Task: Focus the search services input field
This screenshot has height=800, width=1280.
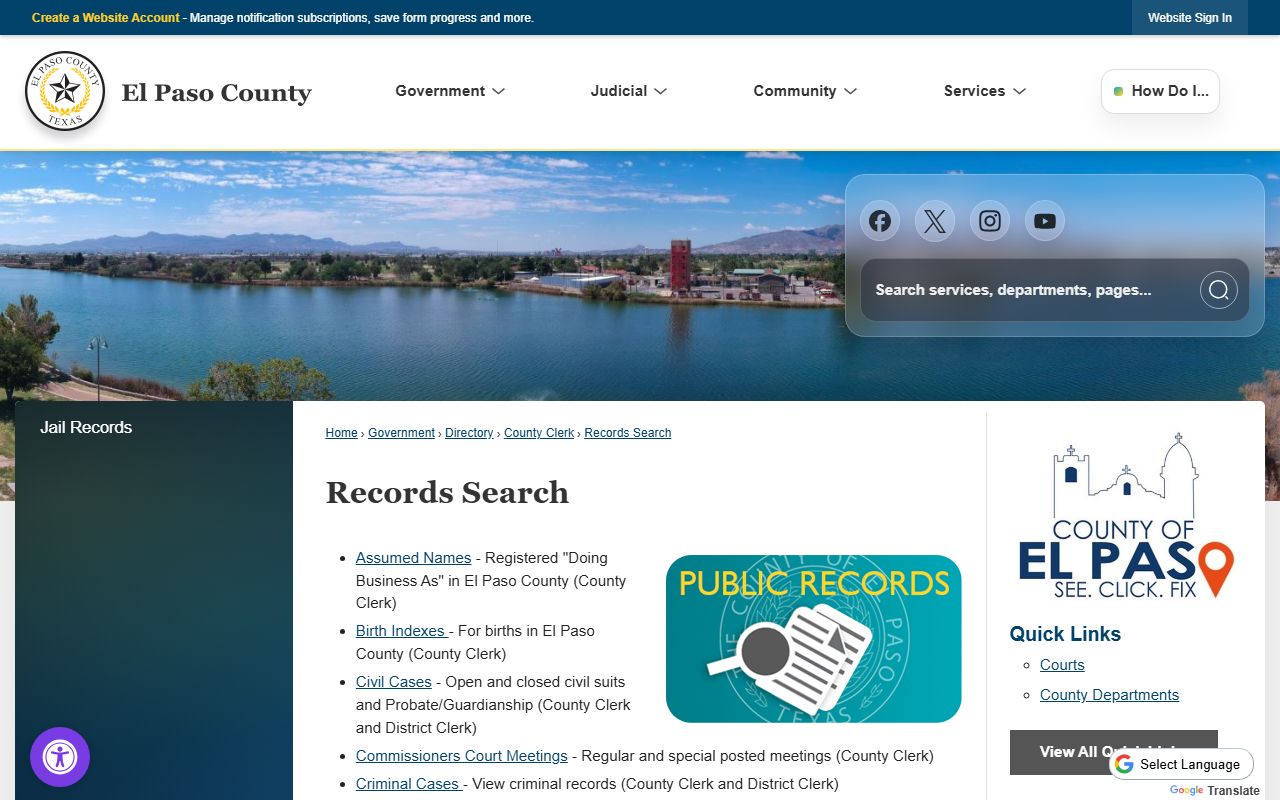Action: coord(1030,290)
